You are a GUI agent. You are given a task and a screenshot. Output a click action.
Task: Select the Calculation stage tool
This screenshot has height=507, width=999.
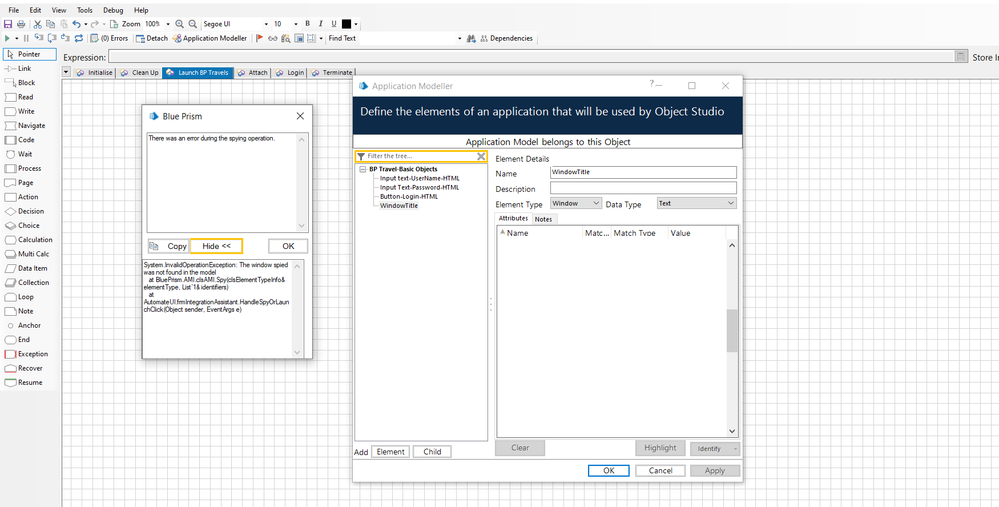tap(34, 240)
